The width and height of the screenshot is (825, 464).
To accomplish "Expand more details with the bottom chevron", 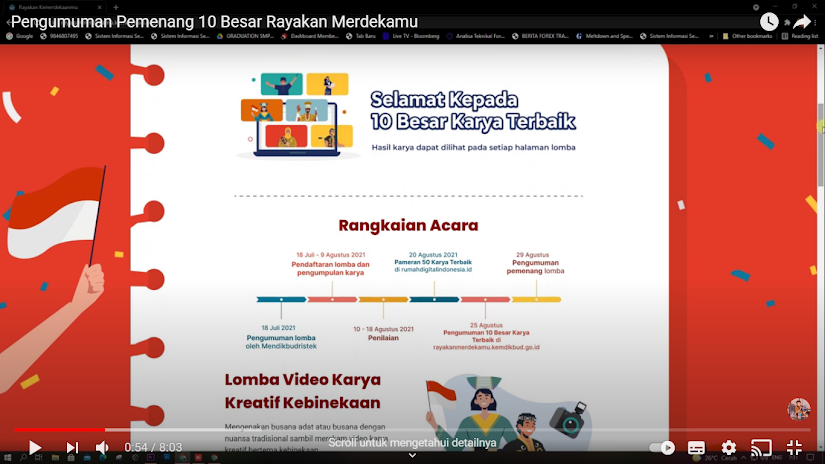I will pyautogui.click(x=412, y=456).
